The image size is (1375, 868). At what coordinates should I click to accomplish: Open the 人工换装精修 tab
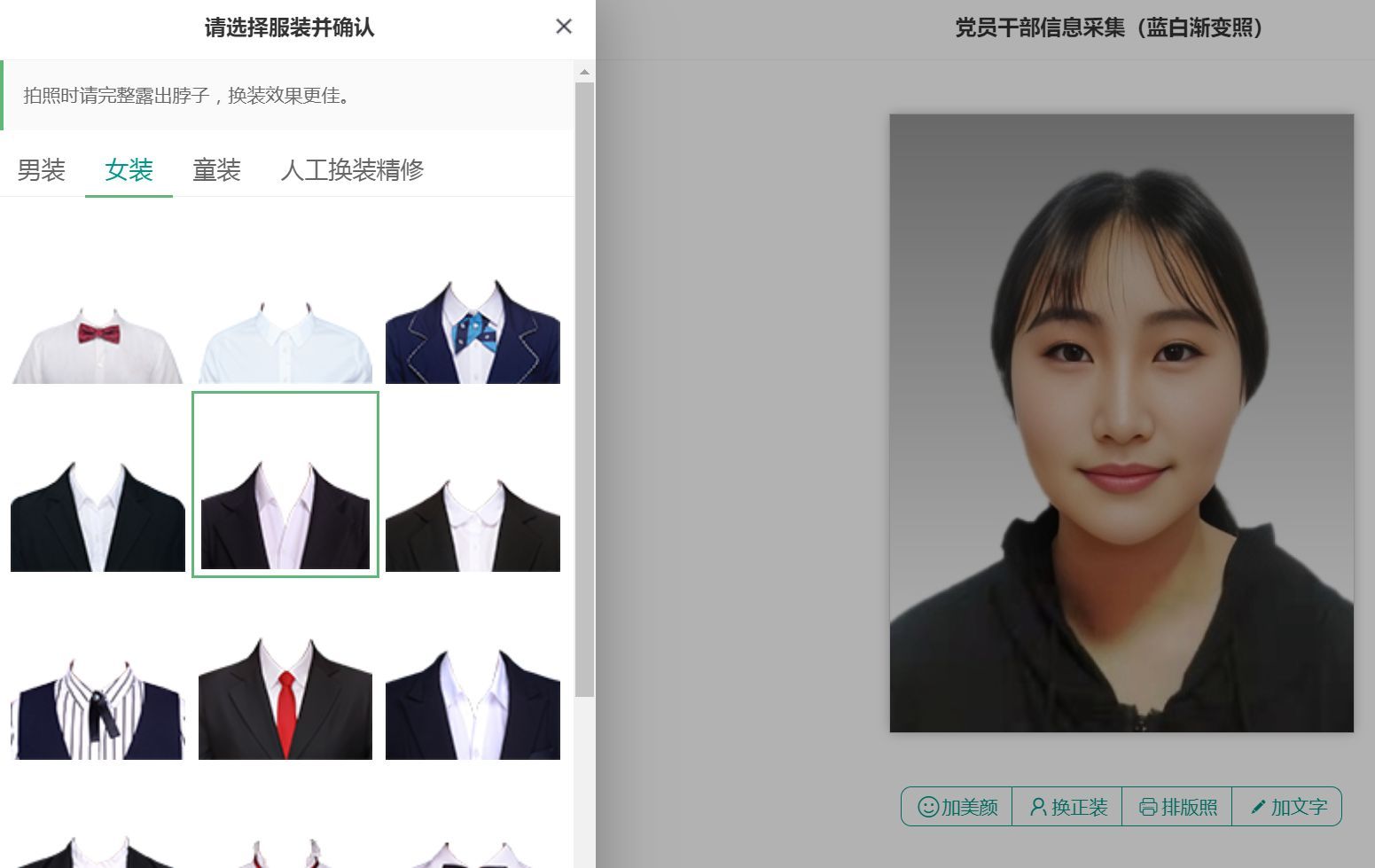click(x=352, y=169)
